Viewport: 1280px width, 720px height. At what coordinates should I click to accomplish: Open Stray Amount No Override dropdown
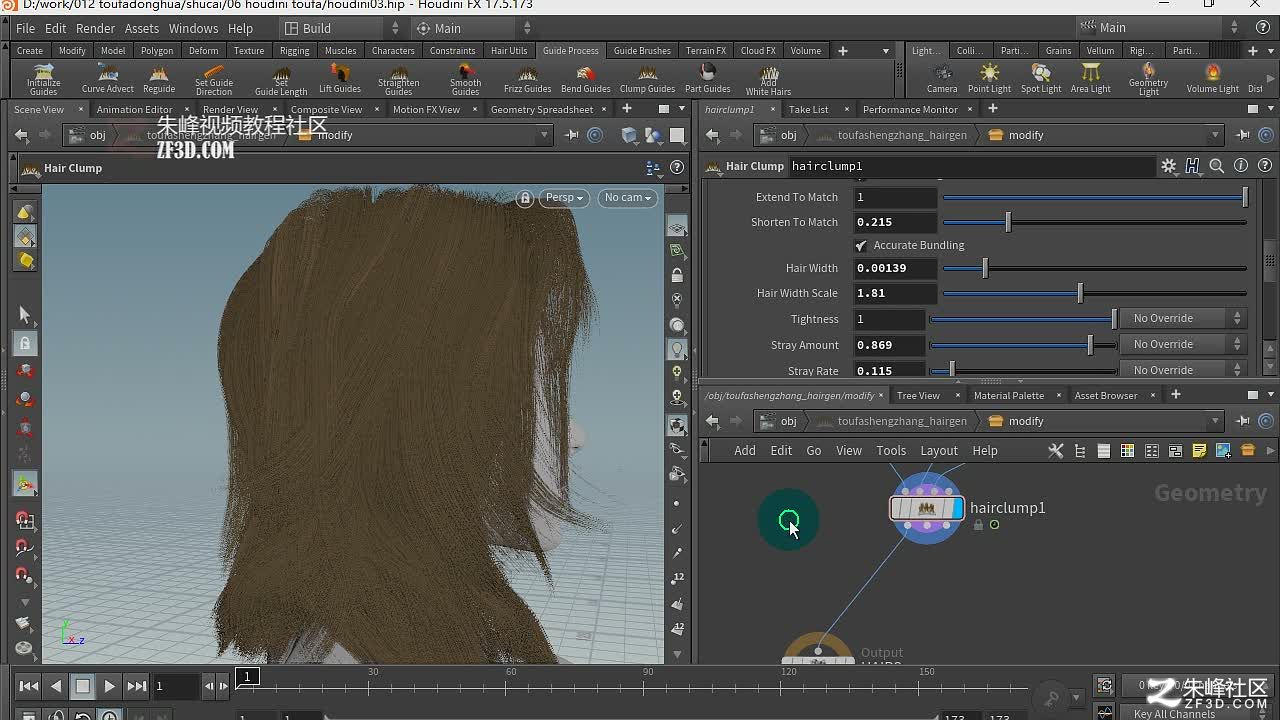pos(1186,344)
